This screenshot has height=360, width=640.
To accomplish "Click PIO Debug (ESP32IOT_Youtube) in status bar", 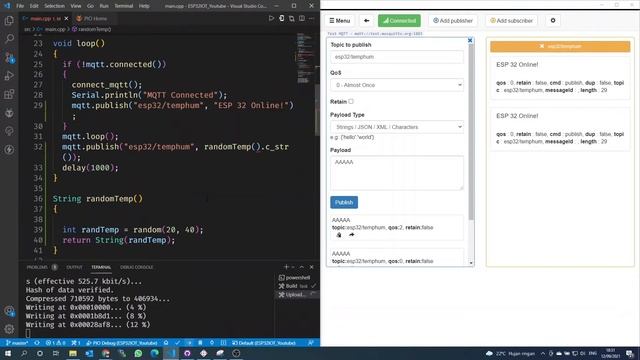I will tap(122, 343).
